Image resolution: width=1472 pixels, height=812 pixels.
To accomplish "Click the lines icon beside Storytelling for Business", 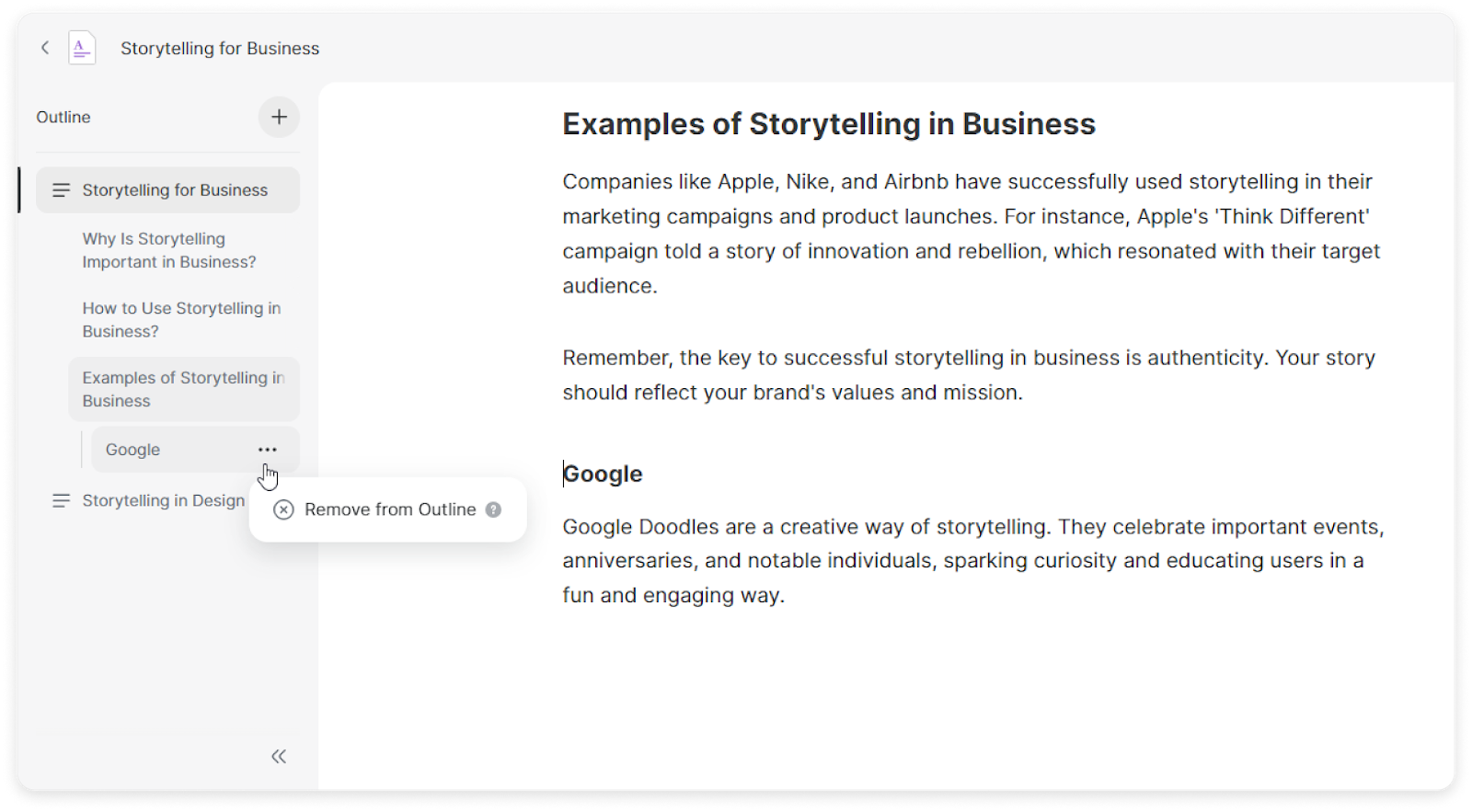I will (61, 190).
